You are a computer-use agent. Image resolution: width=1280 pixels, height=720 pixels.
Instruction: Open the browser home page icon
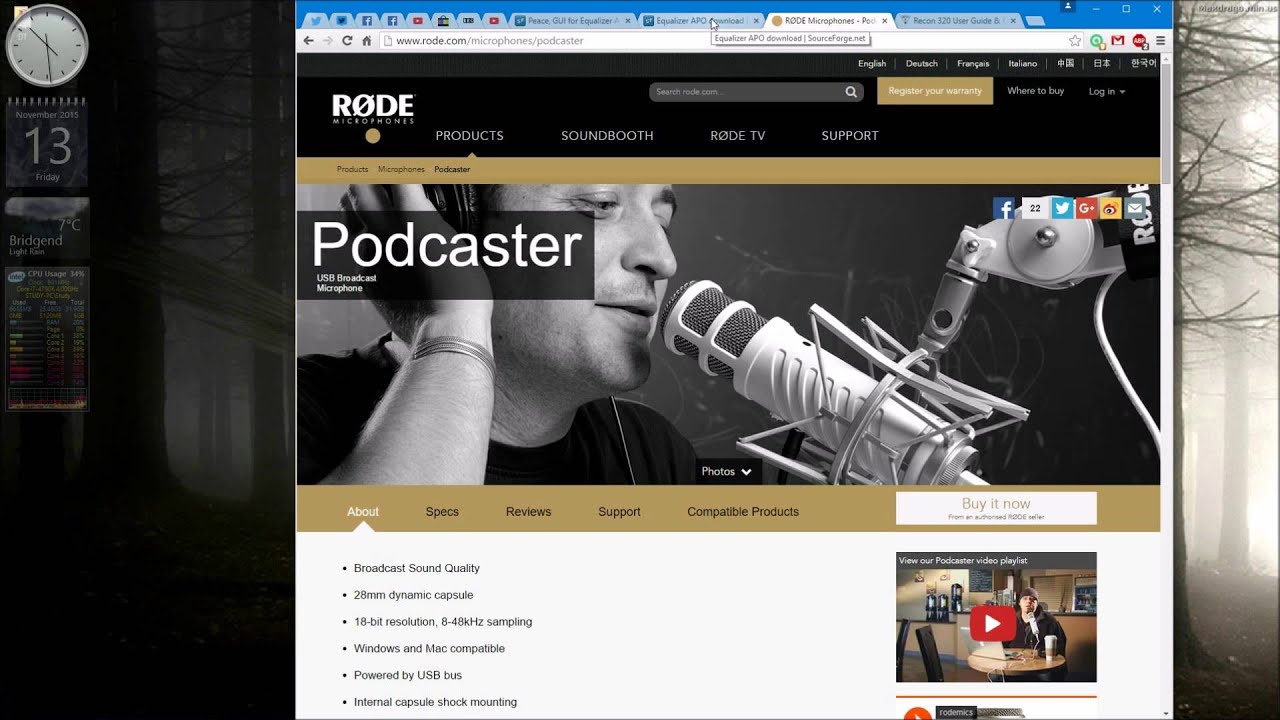point(367,41)
